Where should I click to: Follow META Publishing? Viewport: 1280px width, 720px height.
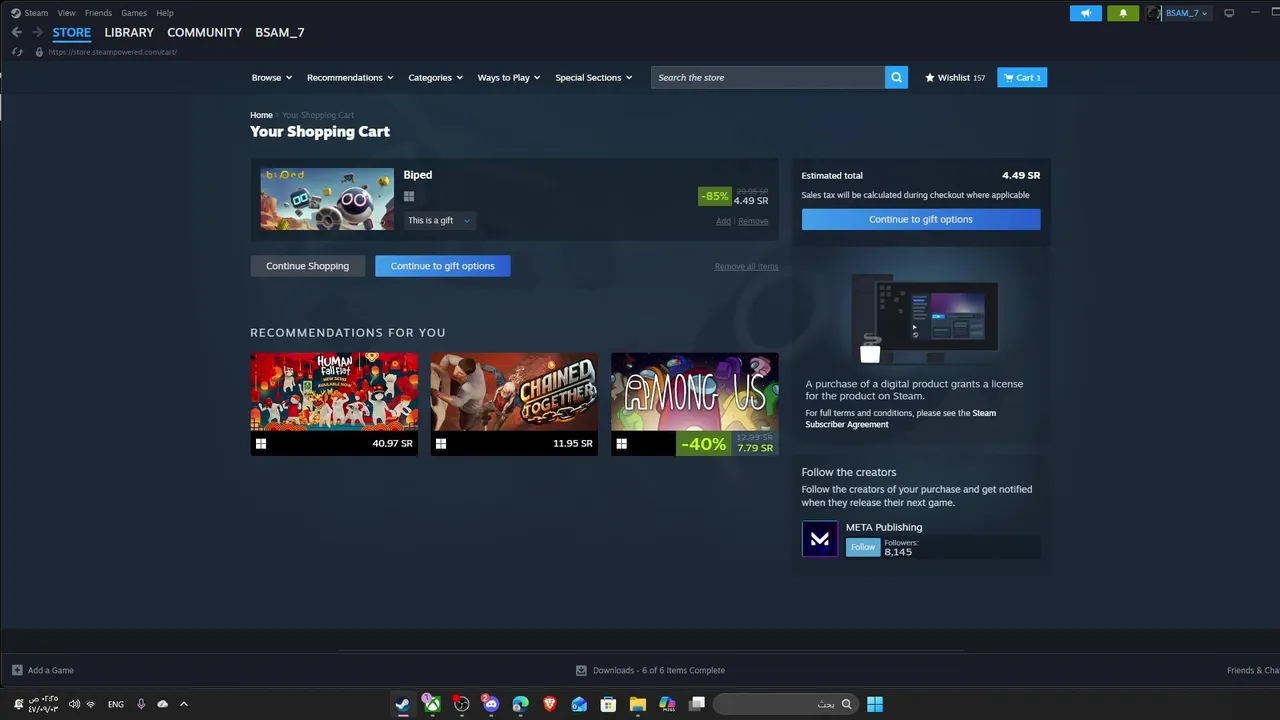[862, 547]
